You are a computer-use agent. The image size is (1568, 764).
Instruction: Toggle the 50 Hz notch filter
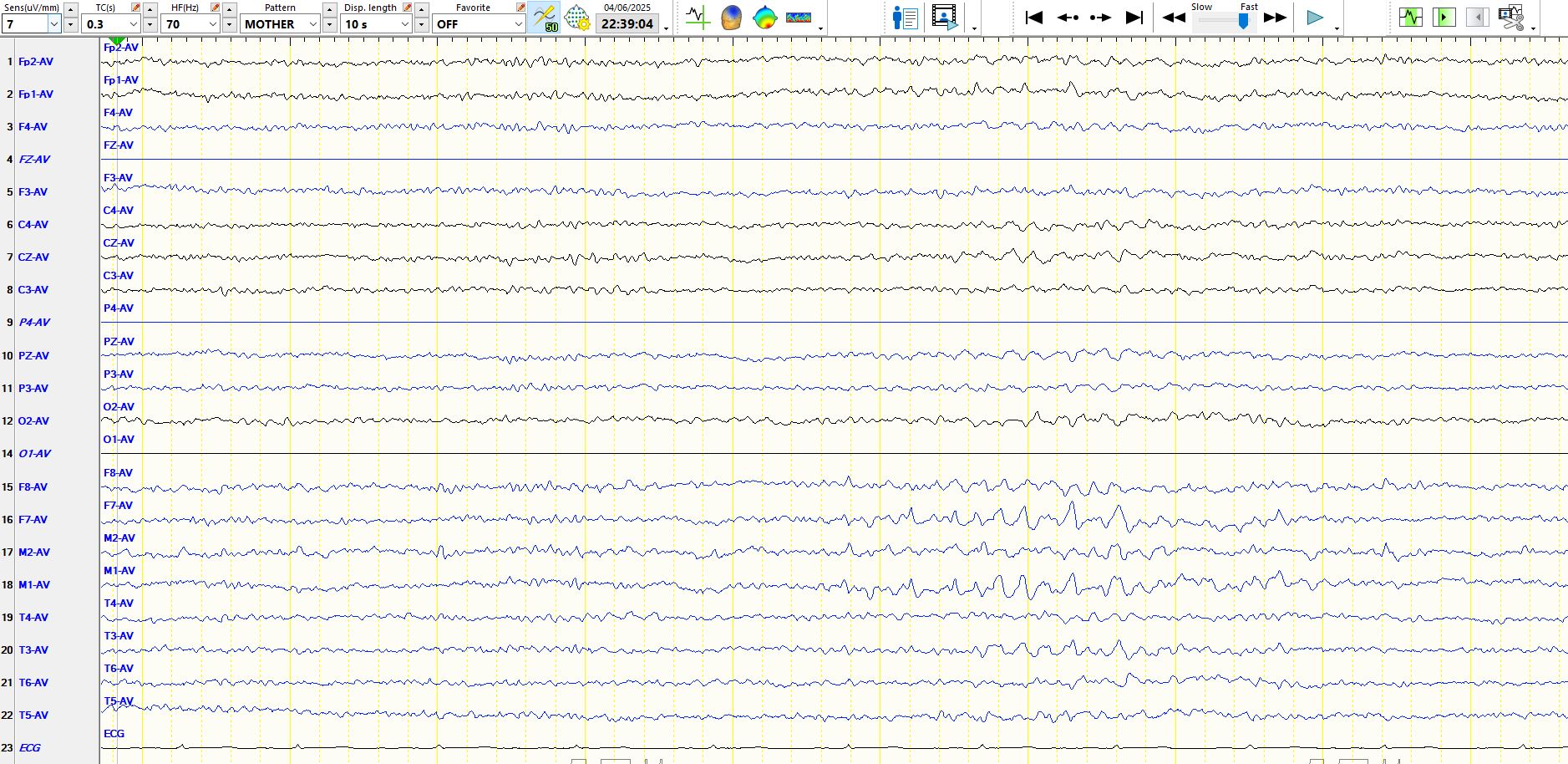point(545,17)
